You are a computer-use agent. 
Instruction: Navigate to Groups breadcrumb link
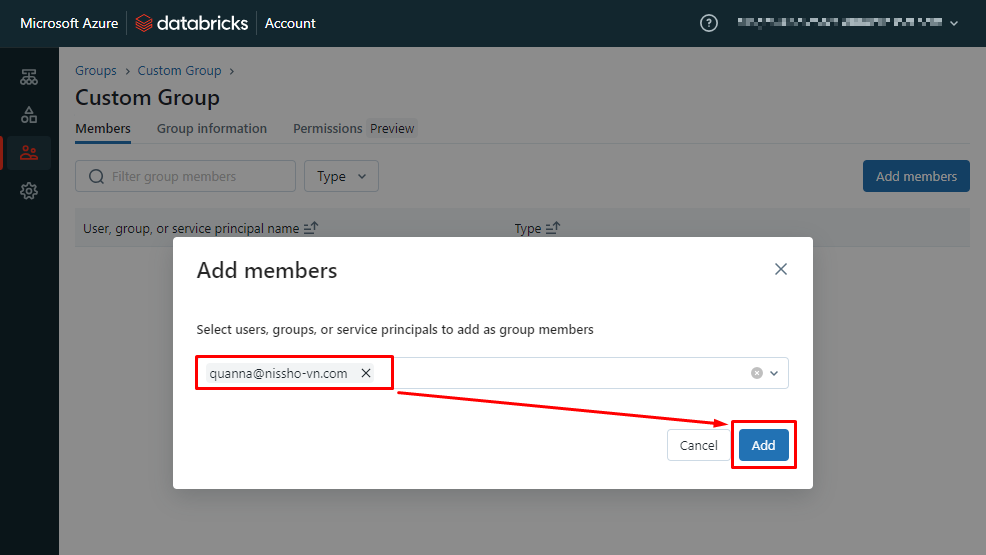click(96, 71)
